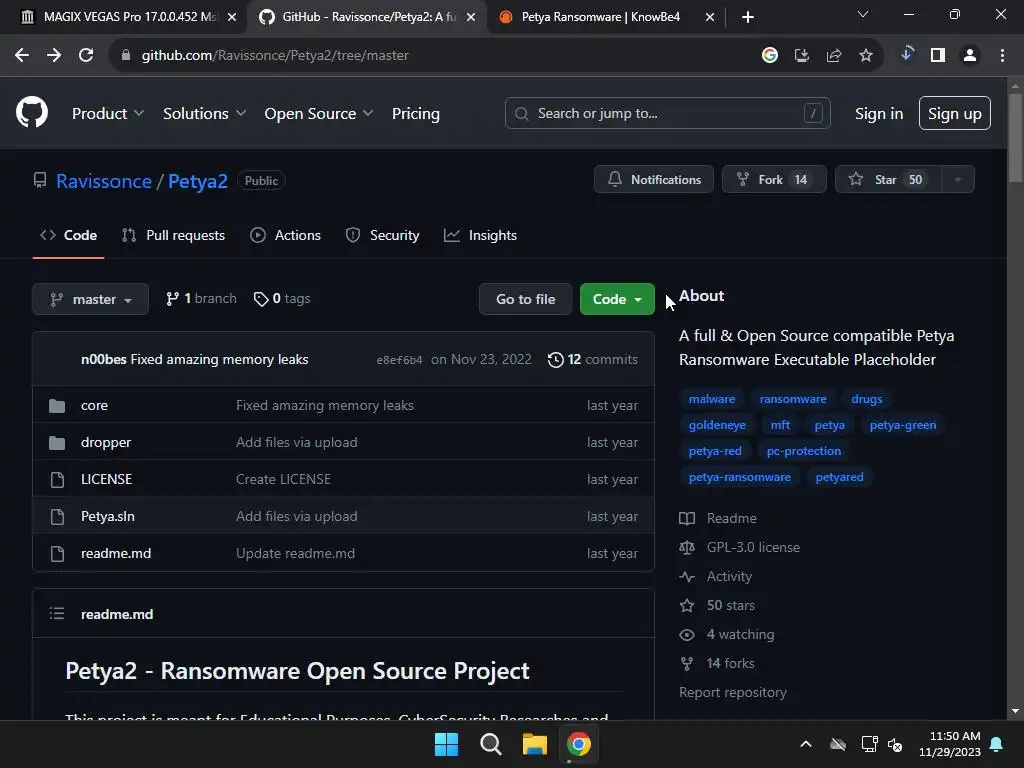Click the Sign up button
The height and width of the screenshot is (768, 1024).
pos(955,114)
